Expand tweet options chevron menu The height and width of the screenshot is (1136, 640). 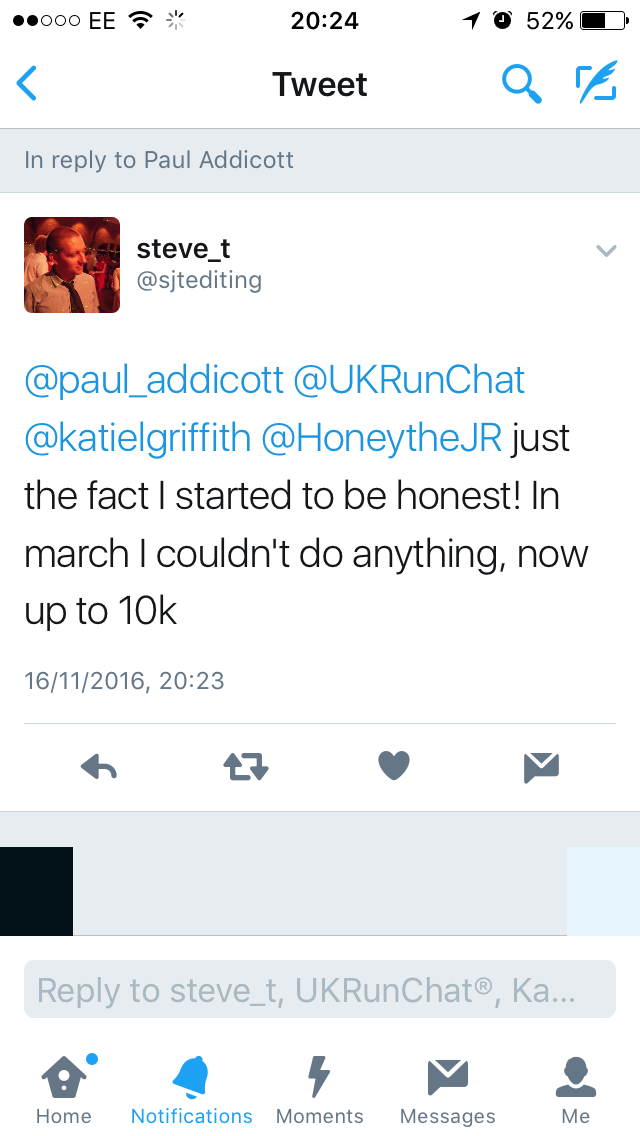[606, 251]
